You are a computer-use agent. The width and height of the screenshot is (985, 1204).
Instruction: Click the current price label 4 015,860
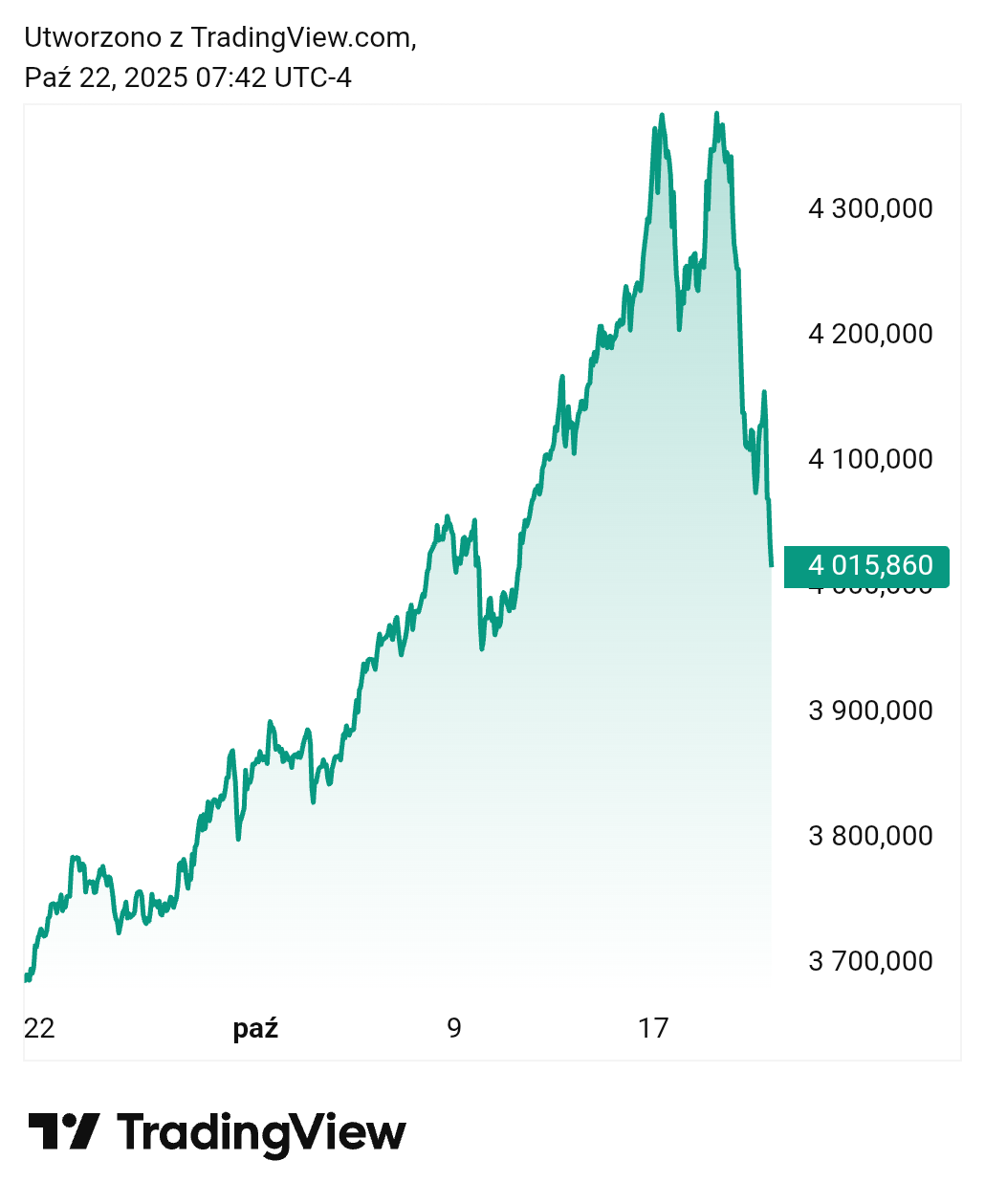coord(866,566)
